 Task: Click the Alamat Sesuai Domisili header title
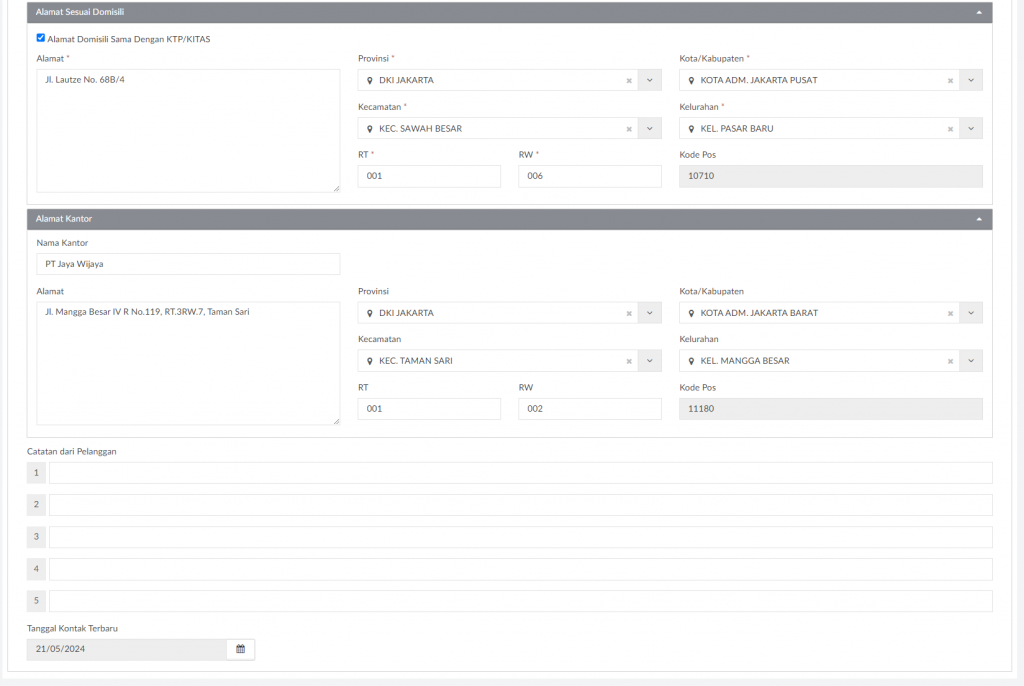point(80,12)
